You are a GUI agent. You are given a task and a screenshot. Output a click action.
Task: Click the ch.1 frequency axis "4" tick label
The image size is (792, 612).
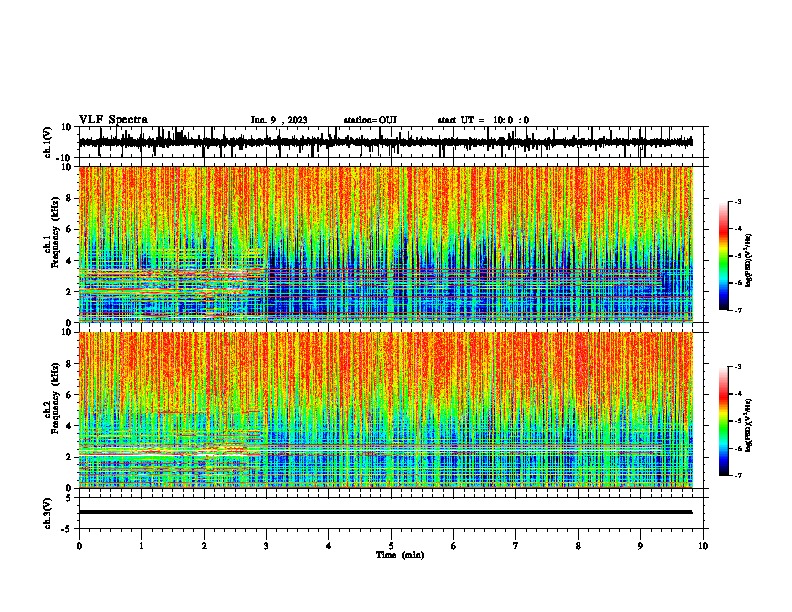point(69,261)
